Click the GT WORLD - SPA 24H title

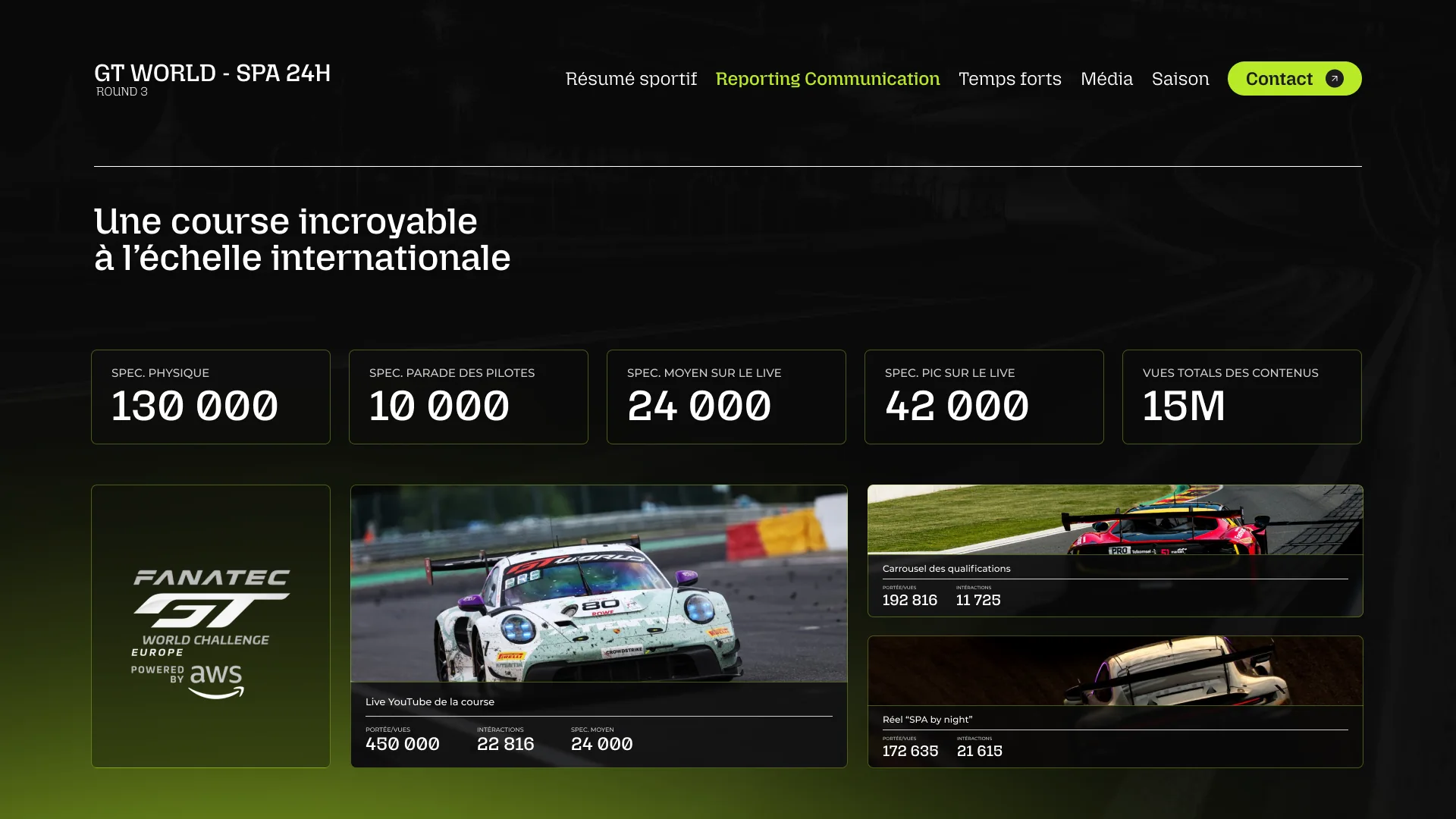[x=212, y=73]
